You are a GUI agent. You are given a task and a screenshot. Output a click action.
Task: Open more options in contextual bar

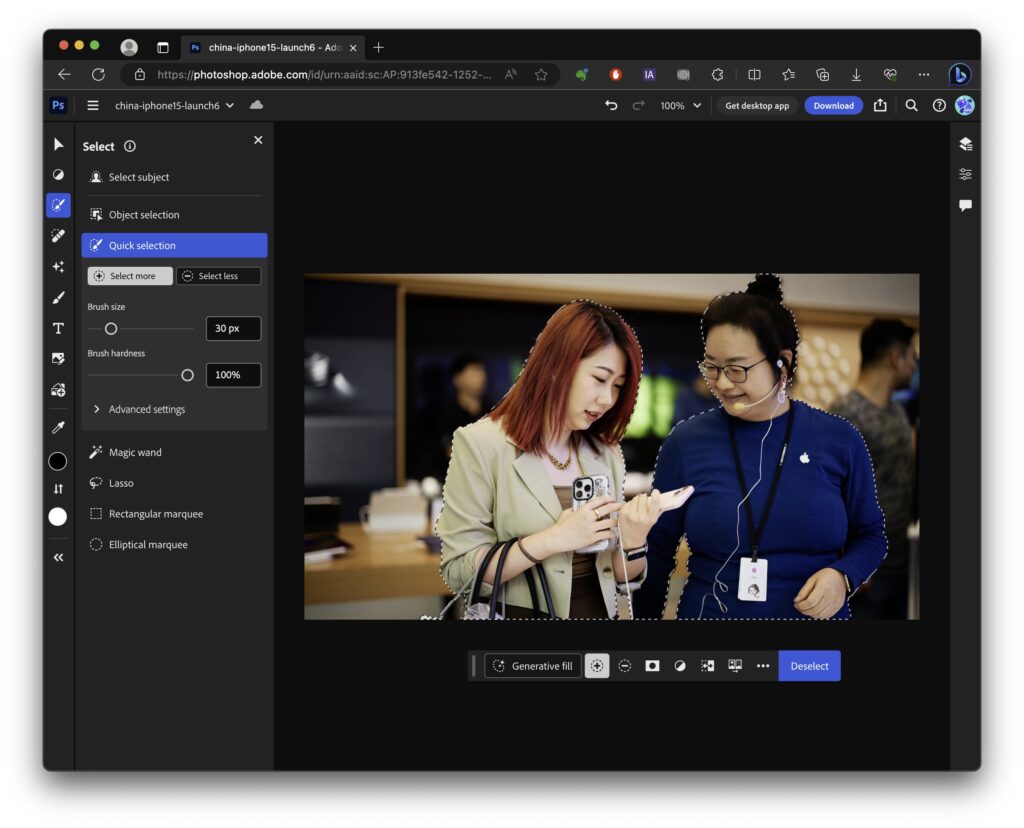(763, 666)
